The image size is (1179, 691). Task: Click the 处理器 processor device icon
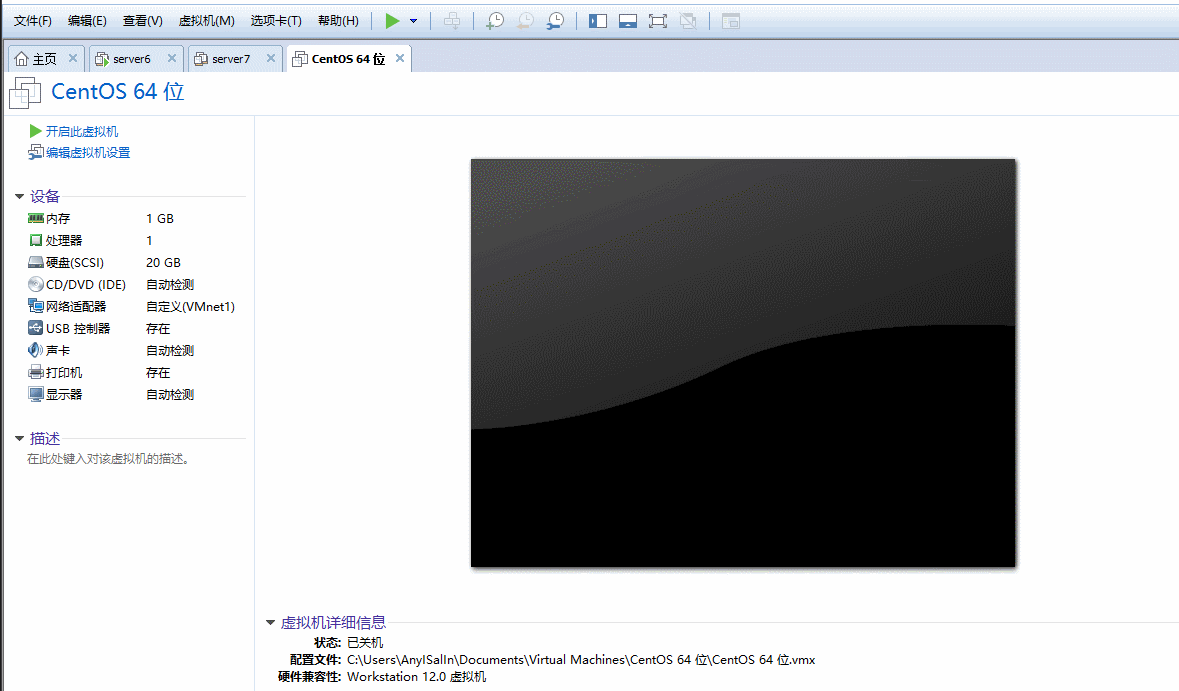click(35, 241)
